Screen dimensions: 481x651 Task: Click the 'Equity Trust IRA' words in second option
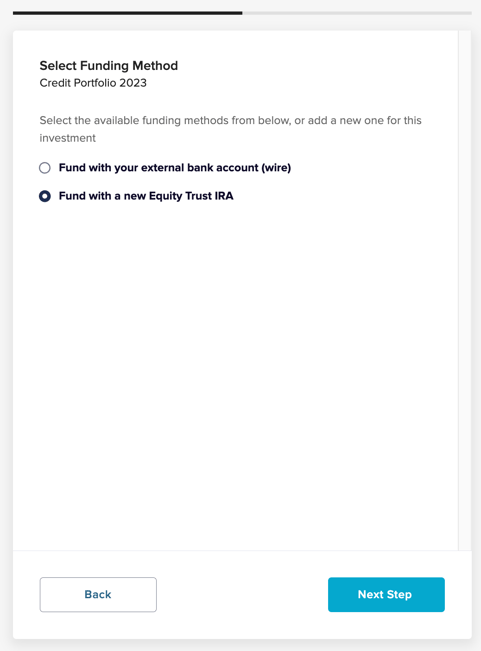191,196
